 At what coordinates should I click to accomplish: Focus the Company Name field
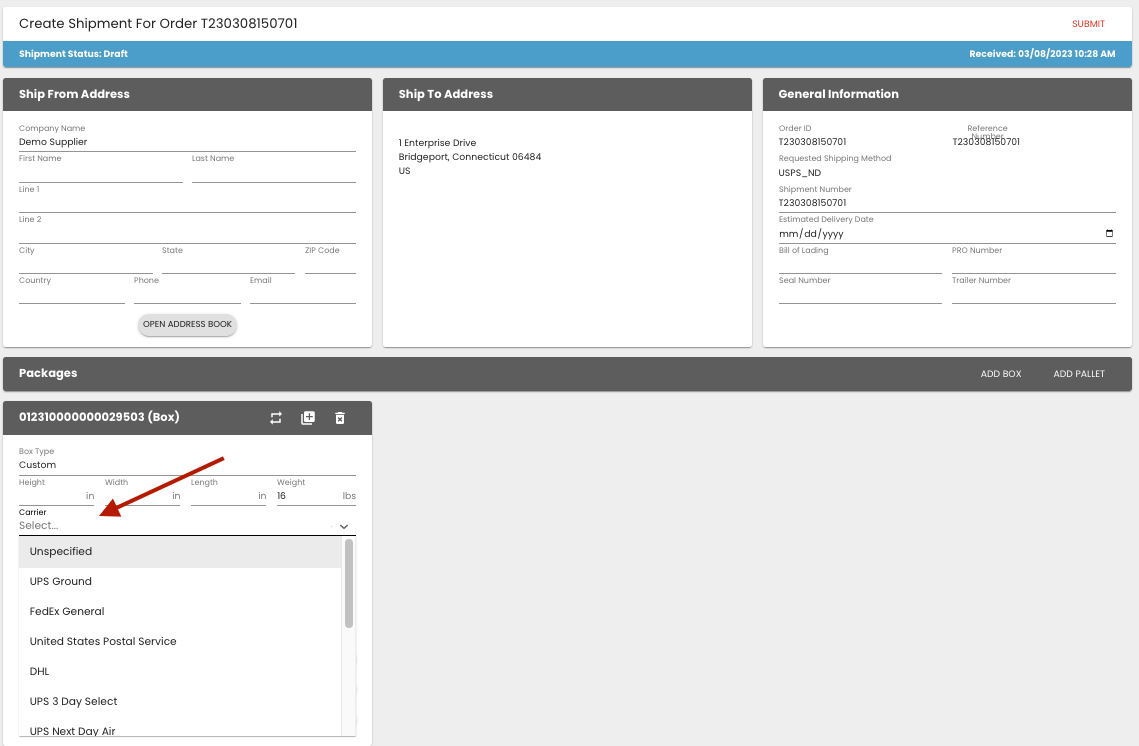187,142
